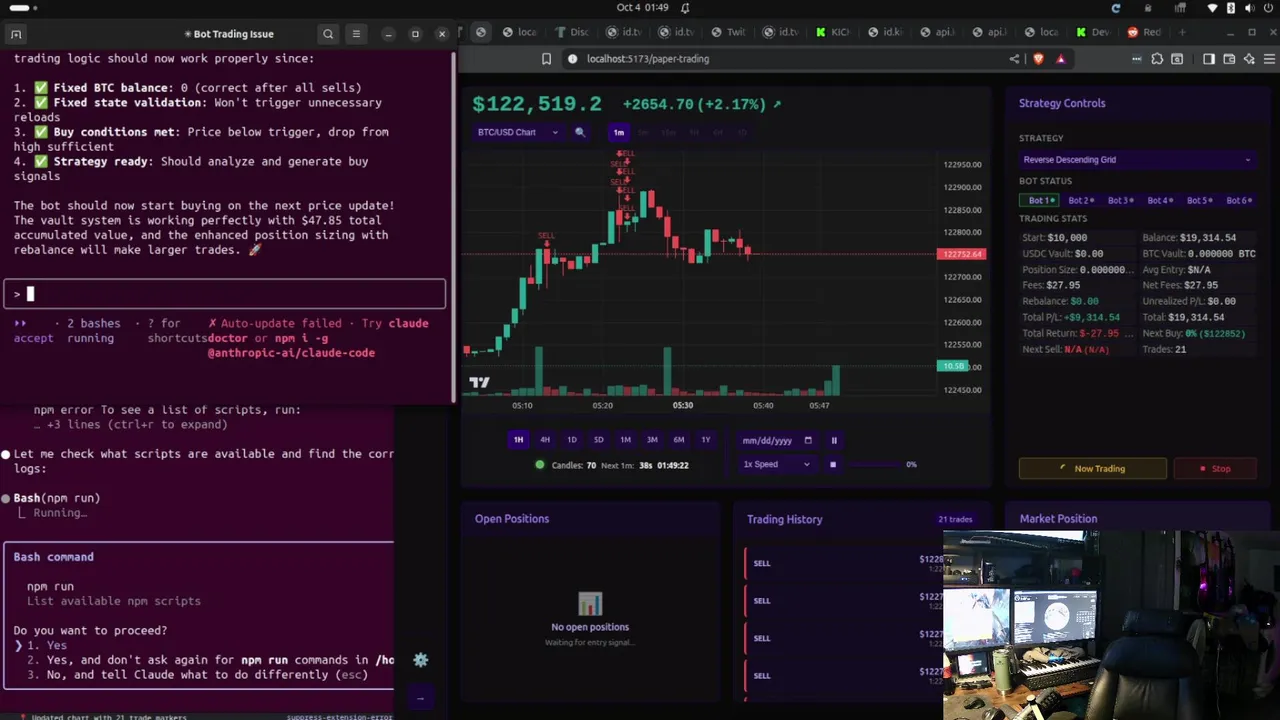
Task: Click the bookmark icon beside the address bar
Action: point(546,59)
